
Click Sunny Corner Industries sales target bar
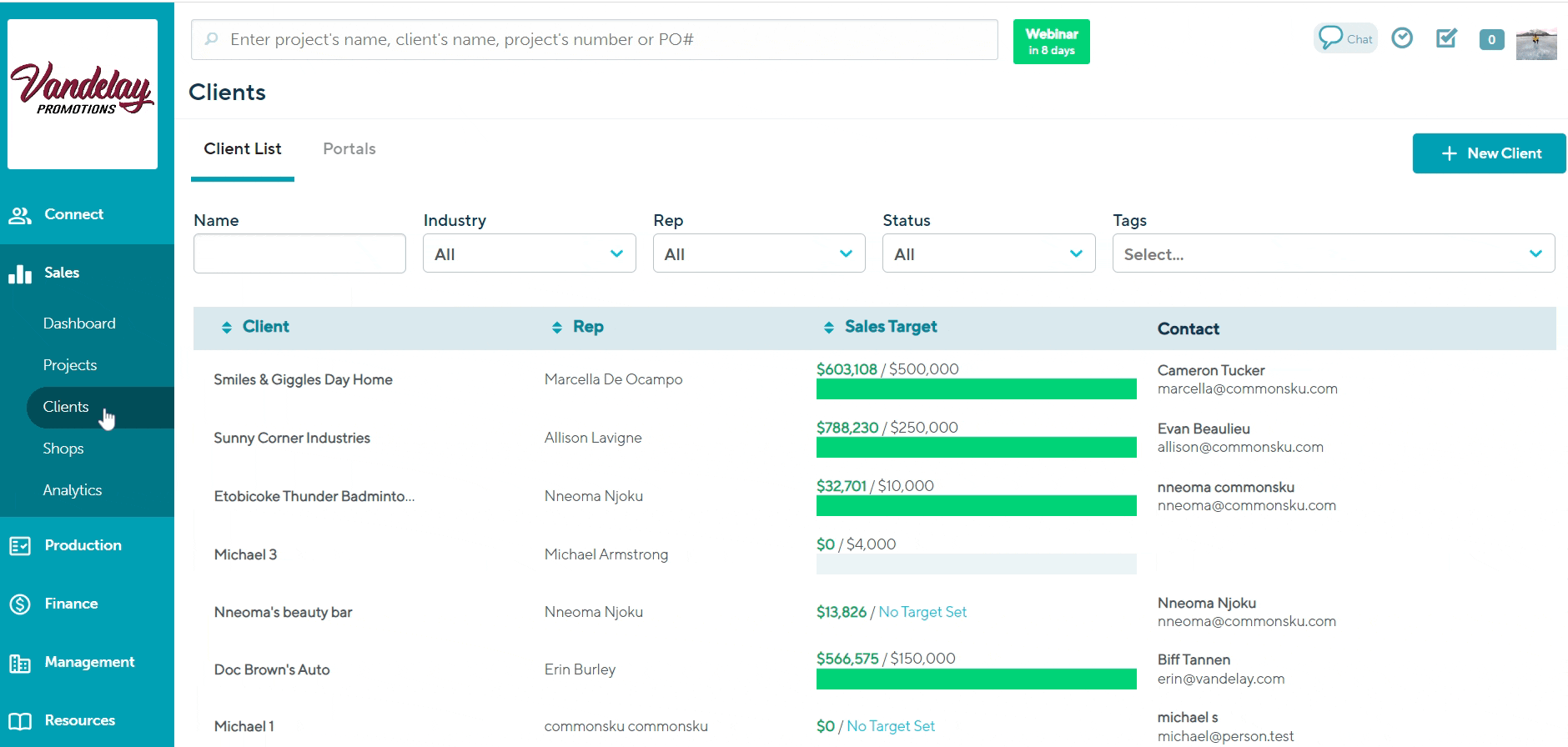pyautogui.click(x=976, y=448)
